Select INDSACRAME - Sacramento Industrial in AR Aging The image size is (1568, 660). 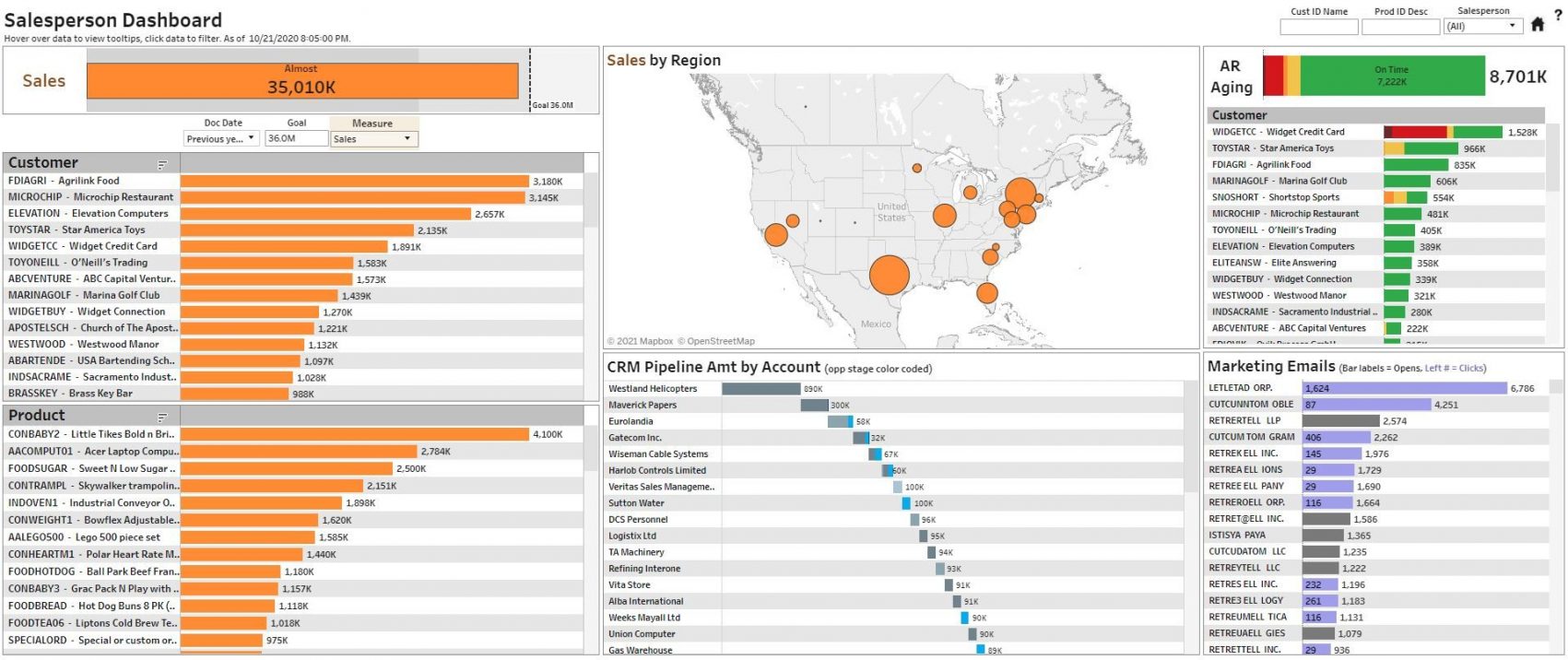(x=1376, y=312)
